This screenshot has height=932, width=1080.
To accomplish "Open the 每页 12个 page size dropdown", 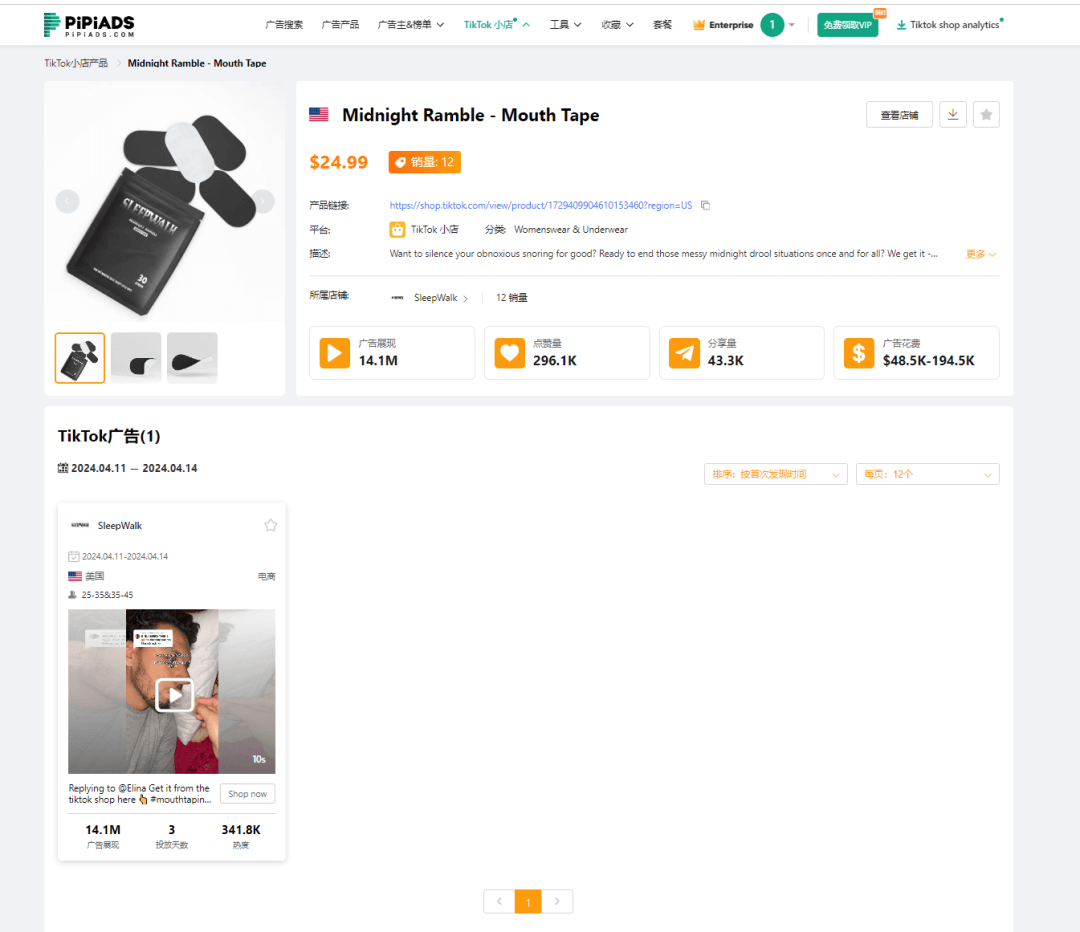I will 927,474.
